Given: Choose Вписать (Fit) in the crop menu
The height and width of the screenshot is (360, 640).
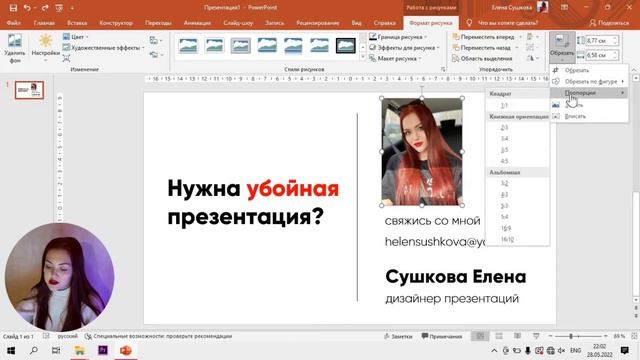Looking at the screenshot, I should pyautogui.click(x=589, y=116).
